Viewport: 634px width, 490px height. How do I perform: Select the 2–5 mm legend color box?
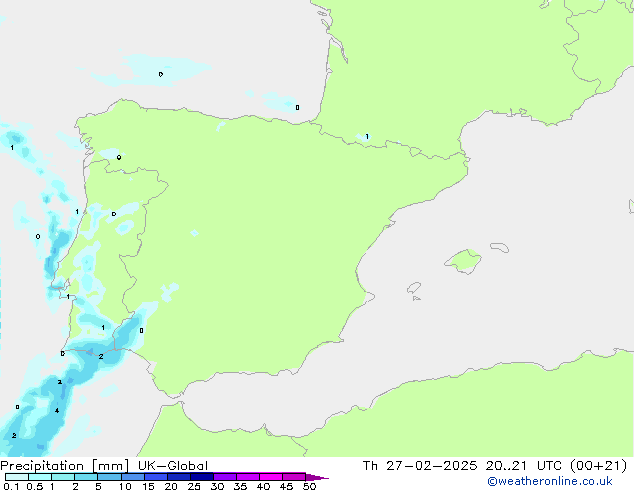point(86,477)
